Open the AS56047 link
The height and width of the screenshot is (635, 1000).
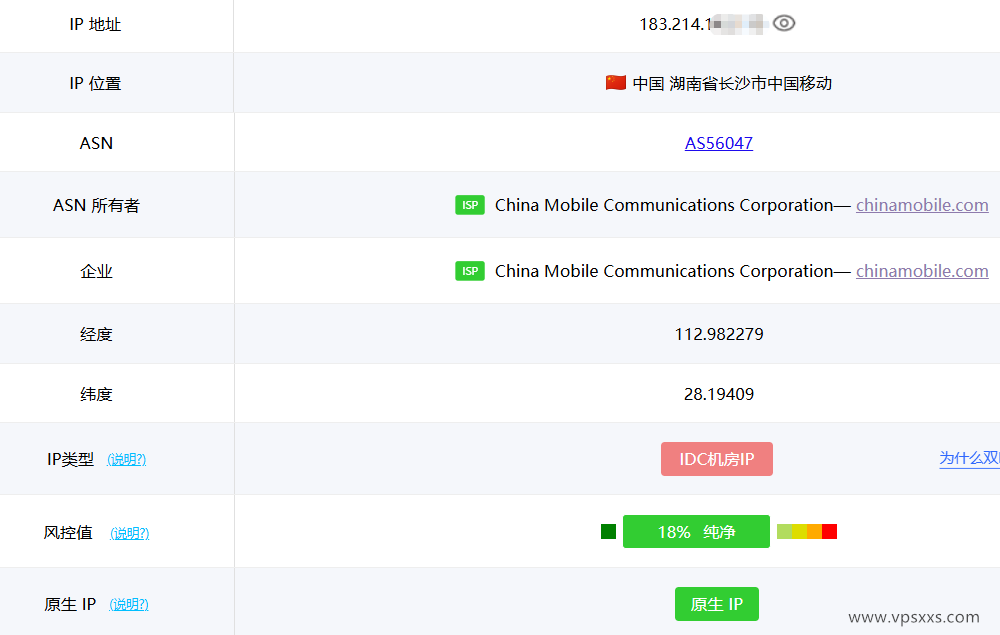click(719, 142)
